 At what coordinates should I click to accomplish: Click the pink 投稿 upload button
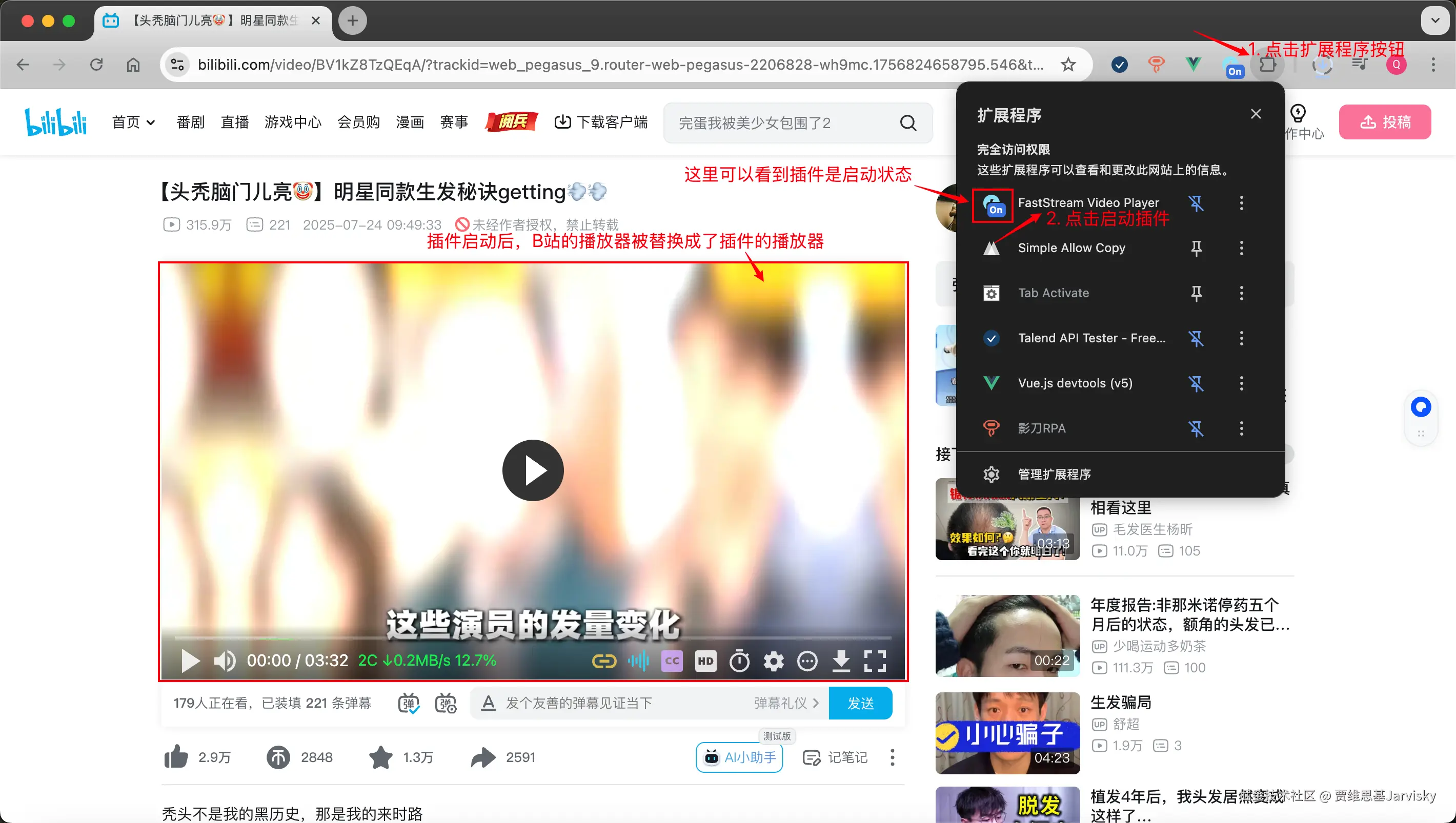point(1385,122)
